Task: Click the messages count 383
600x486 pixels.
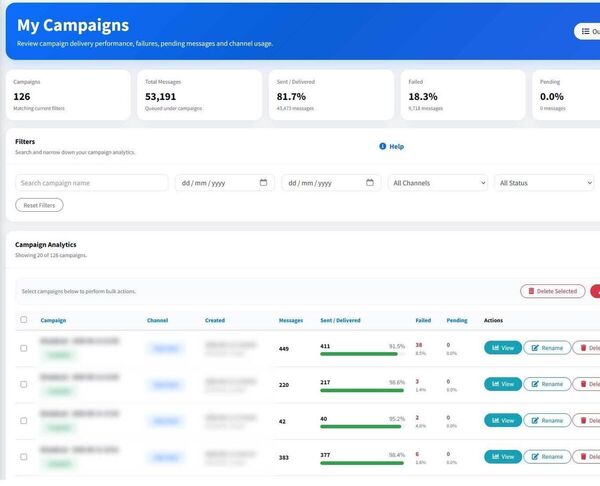Action: click(284, 458)
